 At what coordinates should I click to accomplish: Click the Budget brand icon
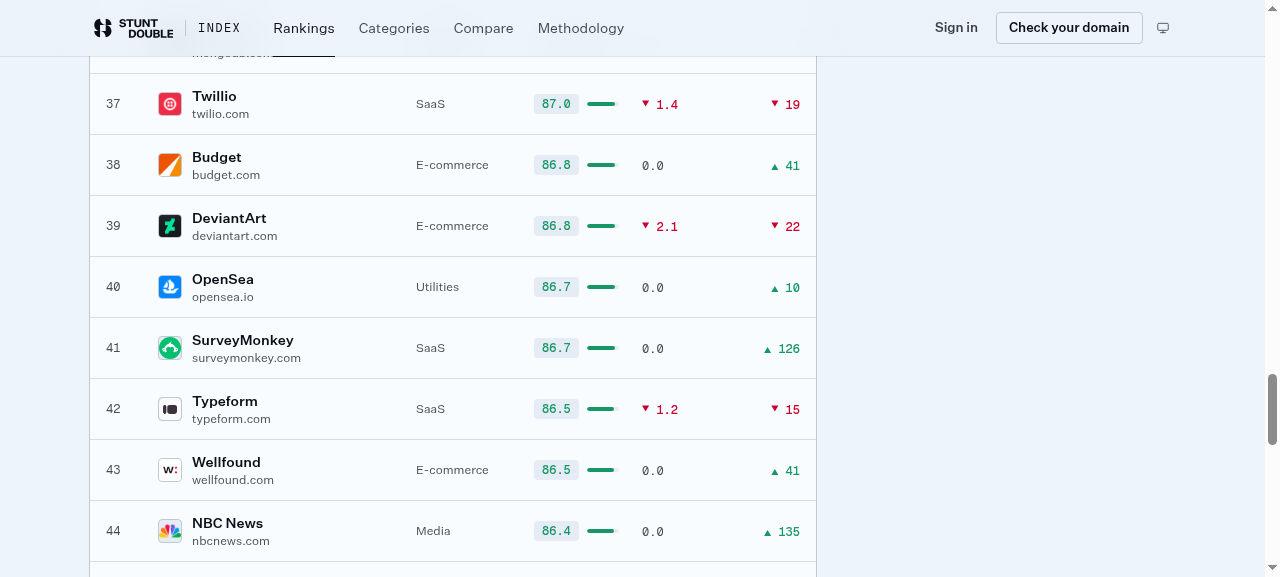click(170, 165)
